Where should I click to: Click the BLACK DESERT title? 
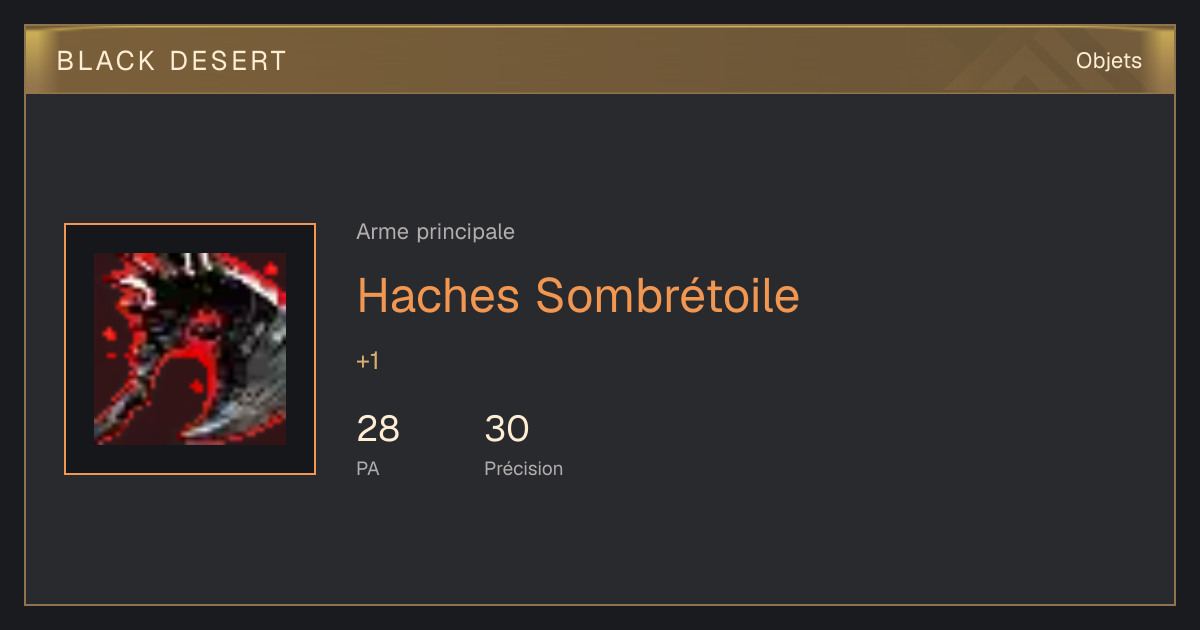tap(172, 61)
